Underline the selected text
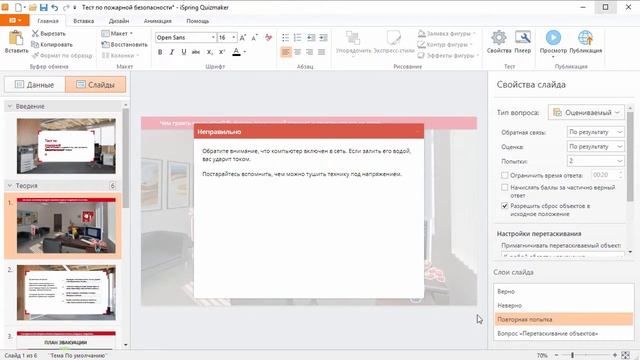 pos(184,52)
